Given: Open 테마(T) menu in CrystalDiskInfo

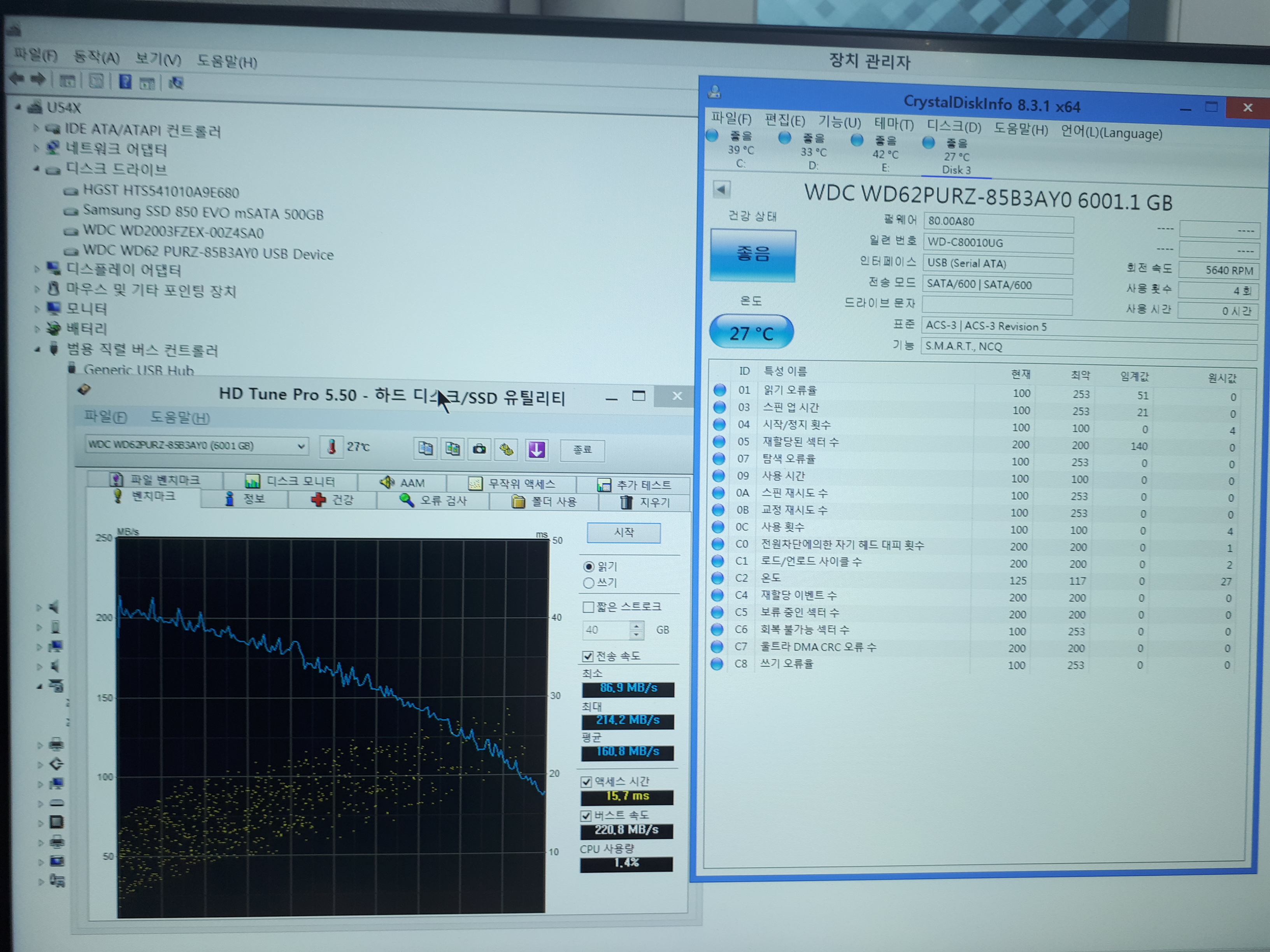Looking at the screenshot, I should [x=894, y=124].
